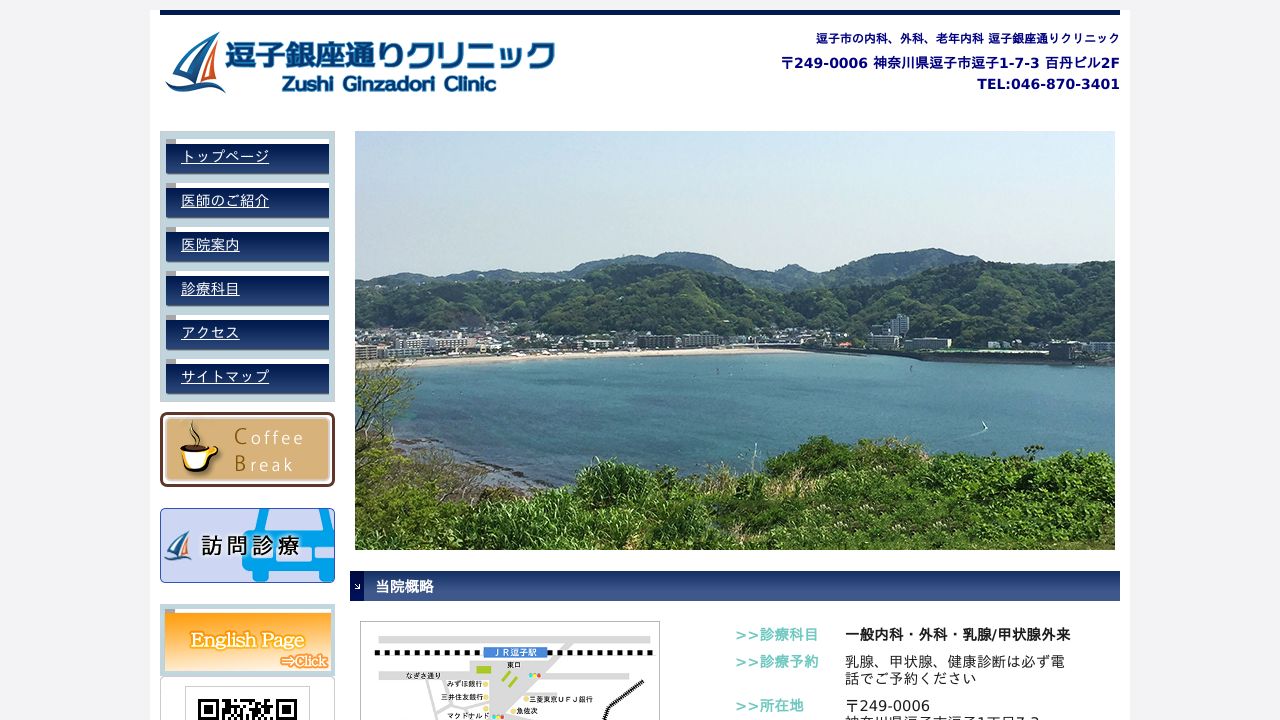Click the TEL:046-870-3401 phone number
The height and width of the screenshot is (720, 1280).
(1049, 84)
